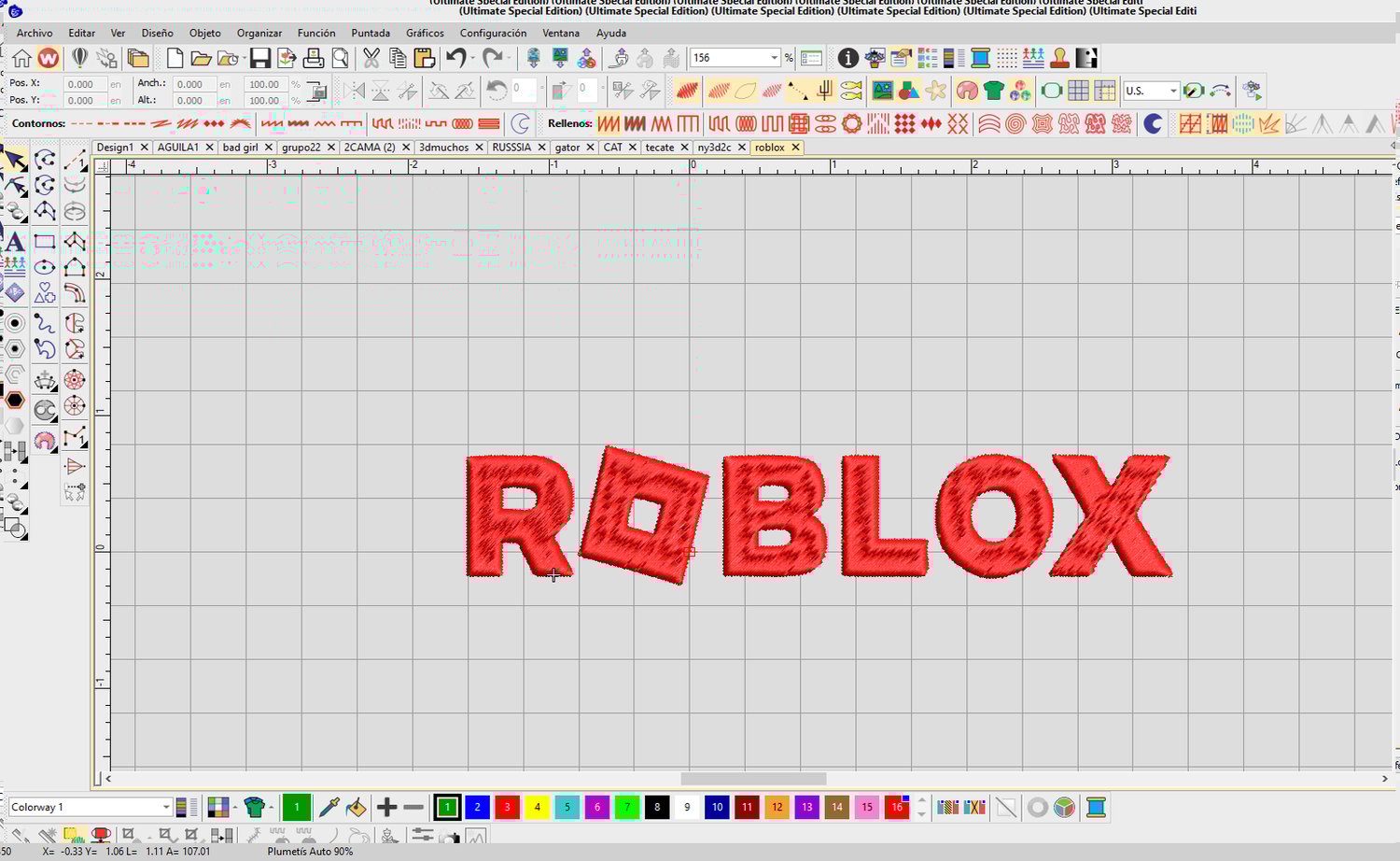The width and height of the screenshot is (1400, 861).
Task: Switch to the AGUILA1 design tab
Action: 177,148
